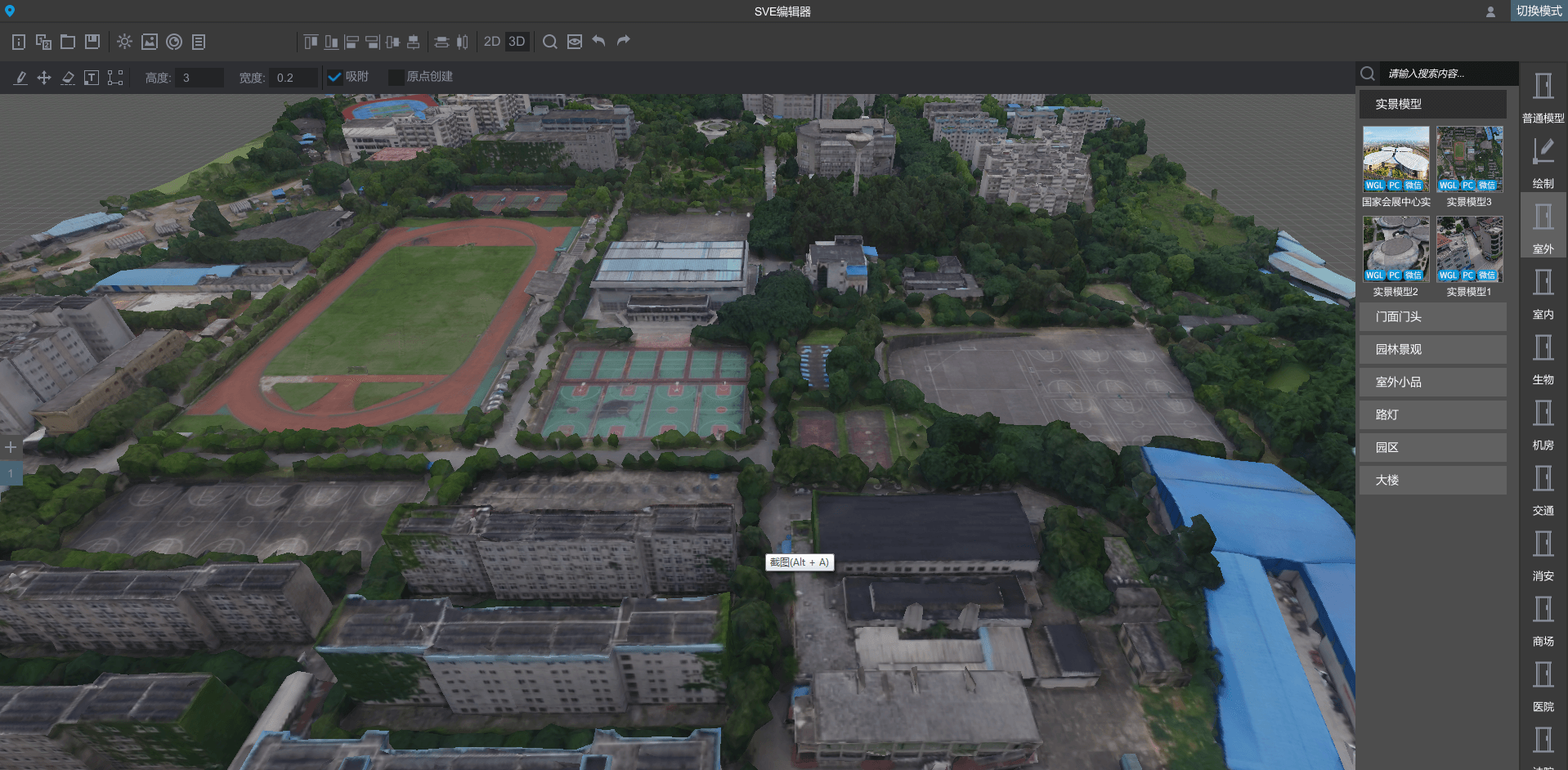This screenshot has width=1568, height=770.
Task: Select the pencil draw tool
Action: coord(20,78)
